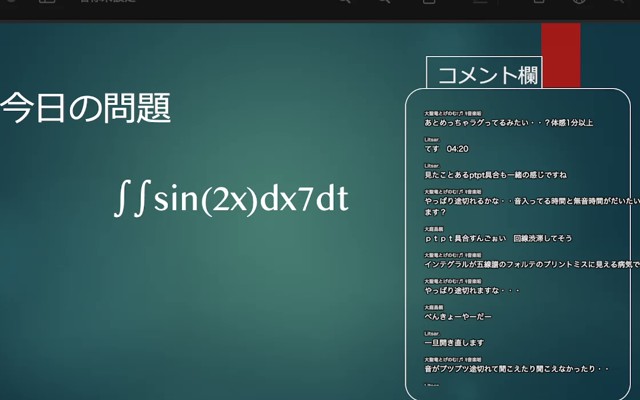Click comment 音がプツプツ途切れて聞こえたり
This screenshot has height=400, width=640.
(517, 369)
